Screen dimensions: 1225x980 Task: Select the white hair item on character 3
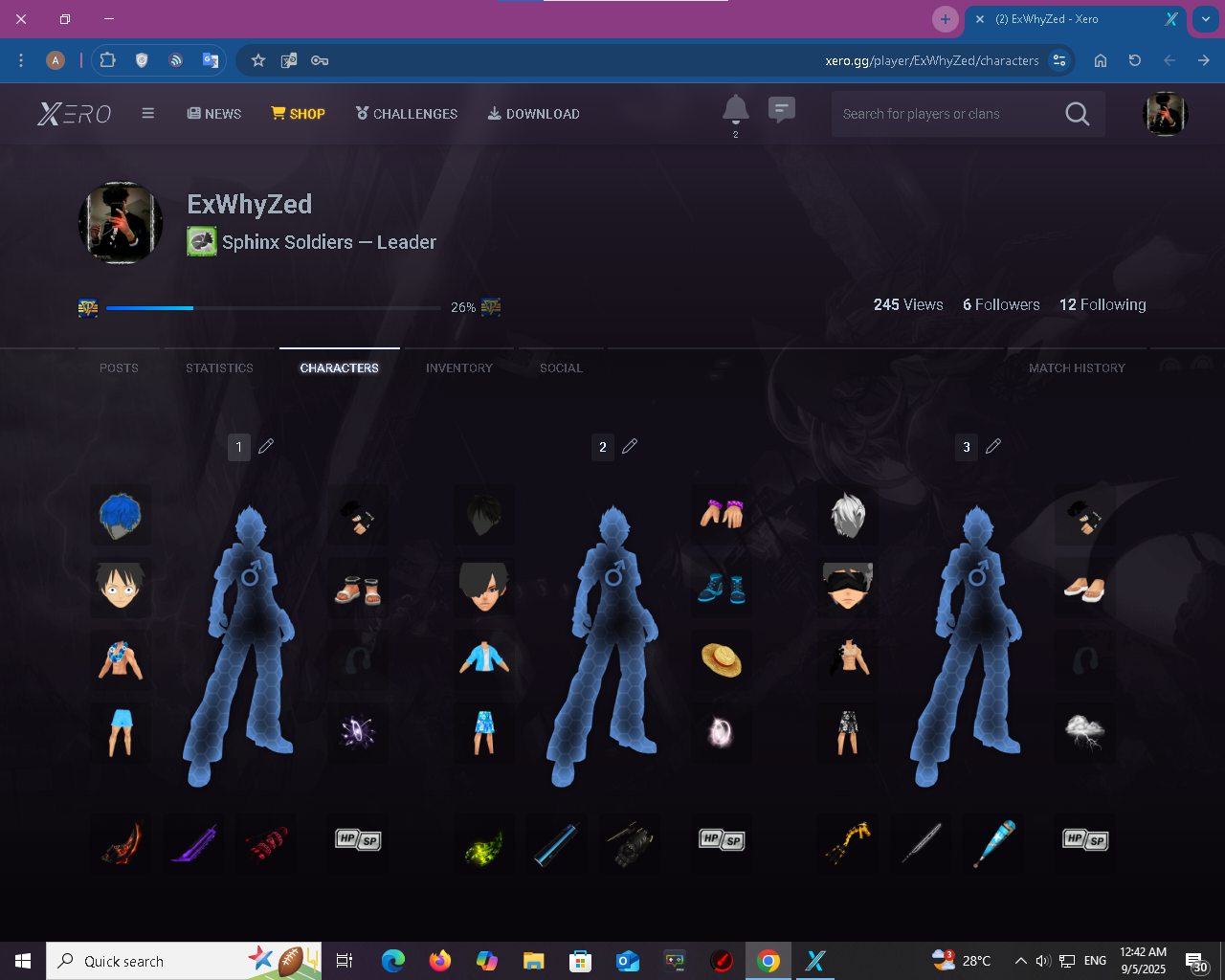pos(848,515)
